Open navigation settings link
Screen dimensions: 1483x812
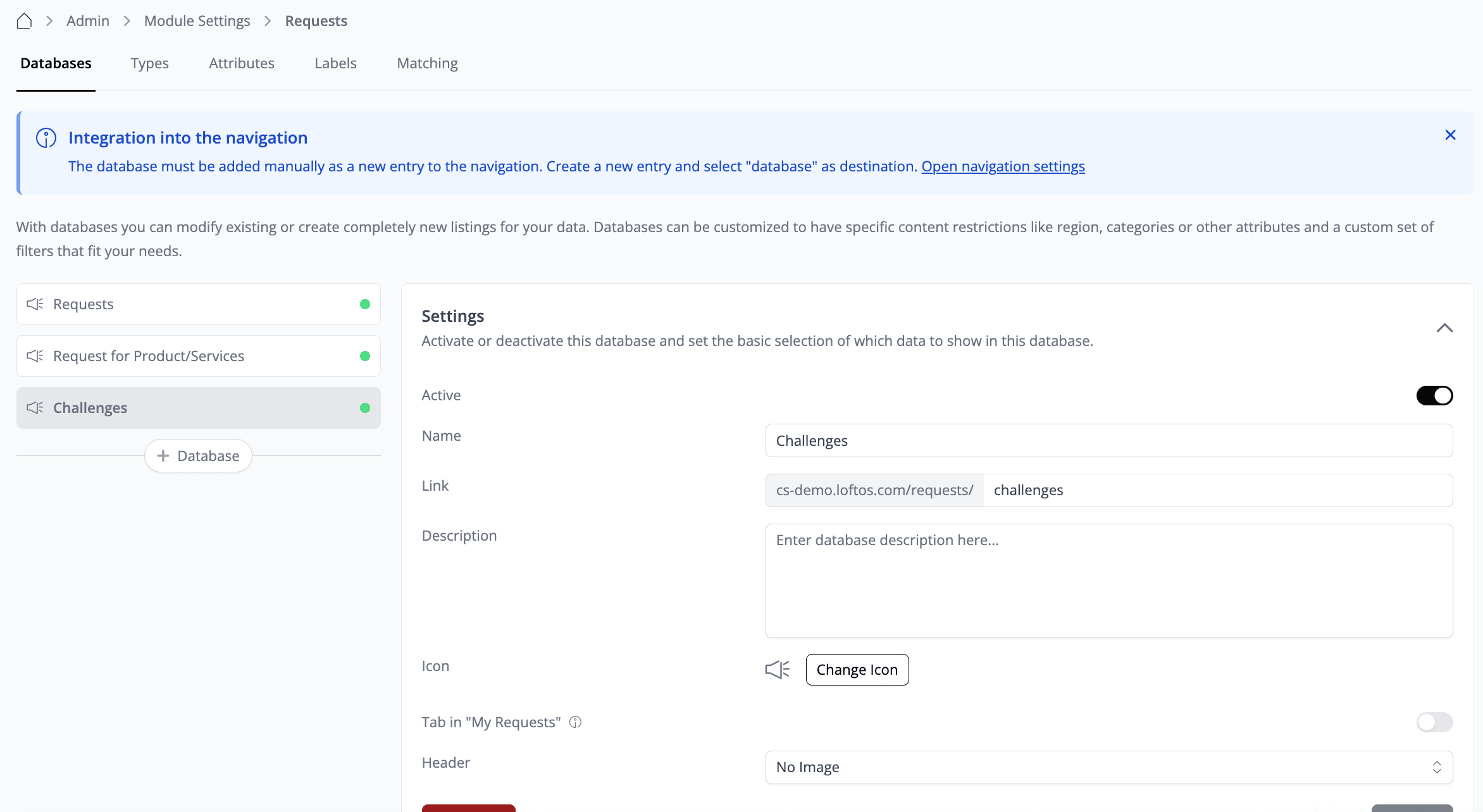pos(1003,166)
